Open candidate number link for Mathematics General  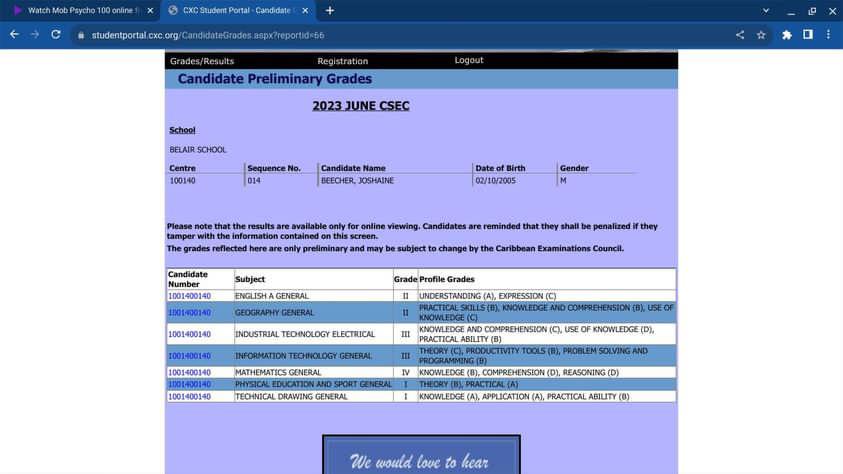click(189, 372)
